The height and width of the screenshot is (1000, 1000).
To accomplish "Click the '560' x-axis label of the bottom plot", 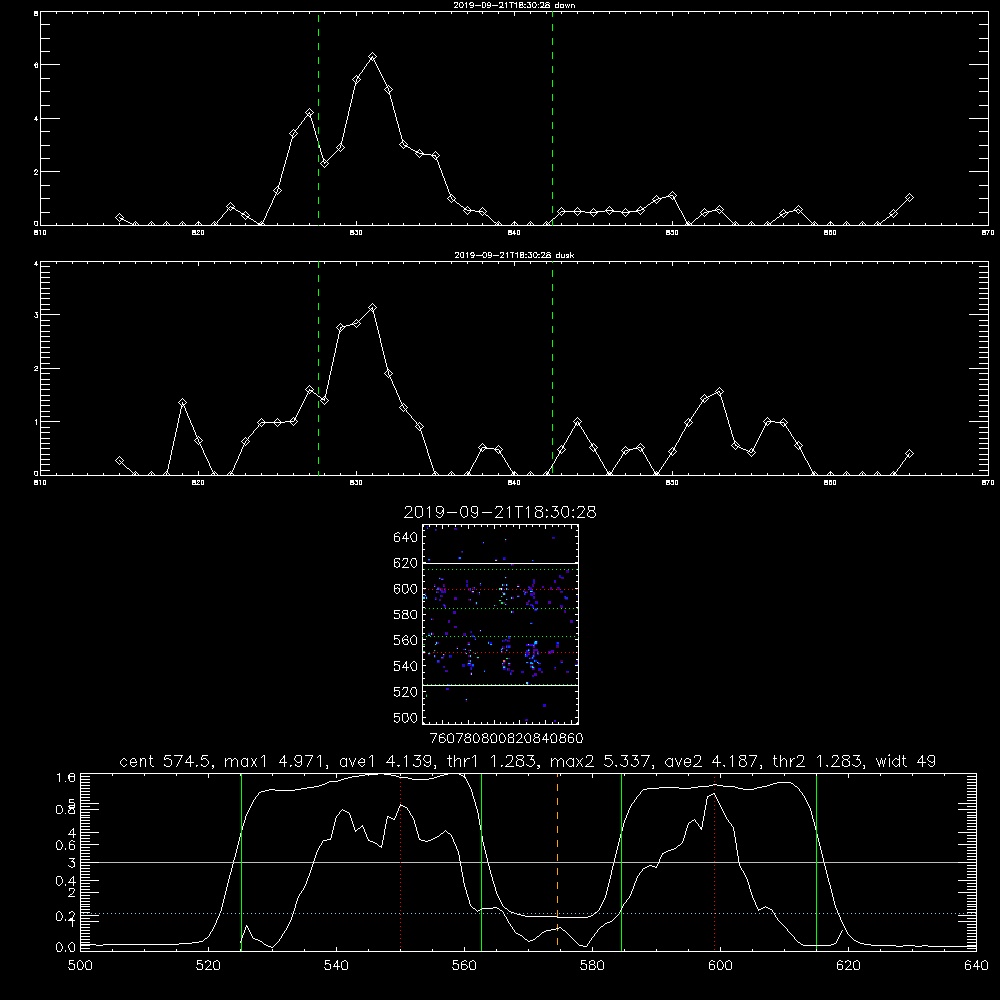I will 464,966.
